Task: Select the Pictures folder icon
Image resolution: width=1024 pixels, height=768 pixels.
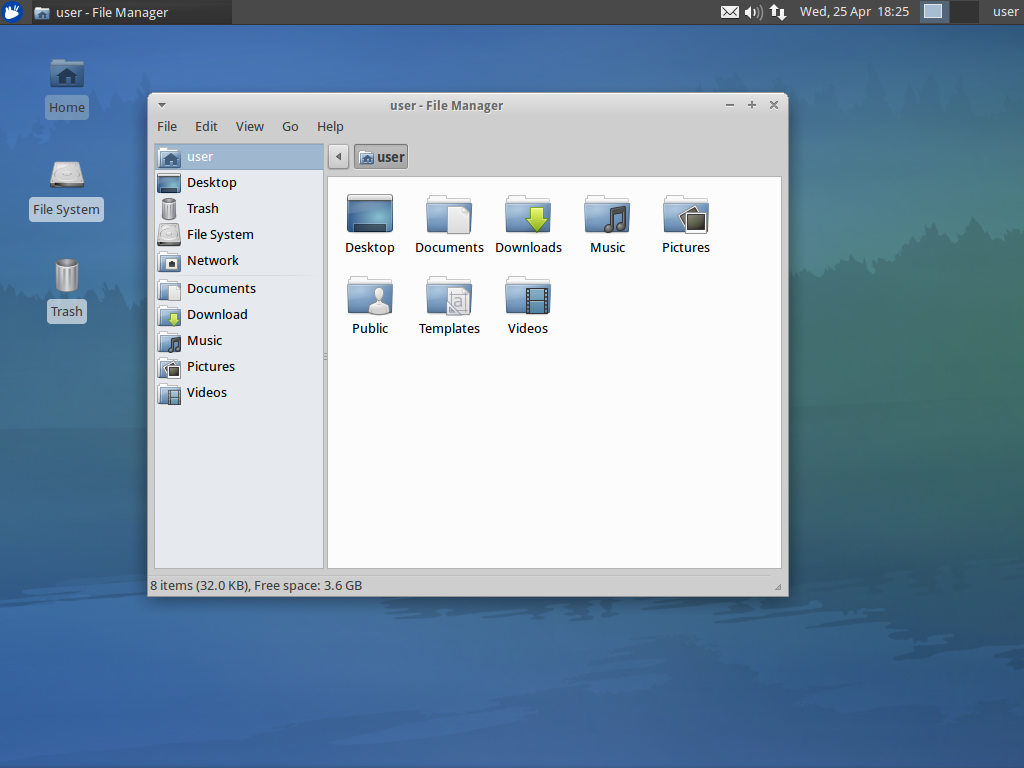Action: click(686, 215)
